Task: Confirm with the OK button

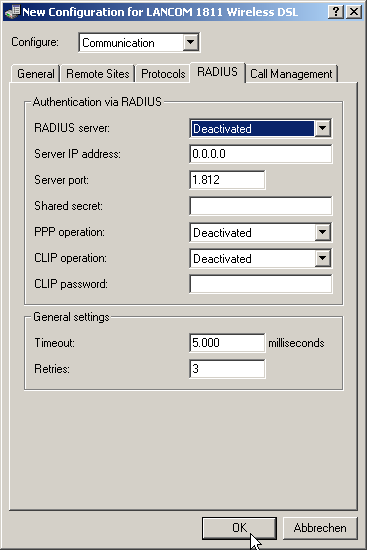Action: coord(239,528)
